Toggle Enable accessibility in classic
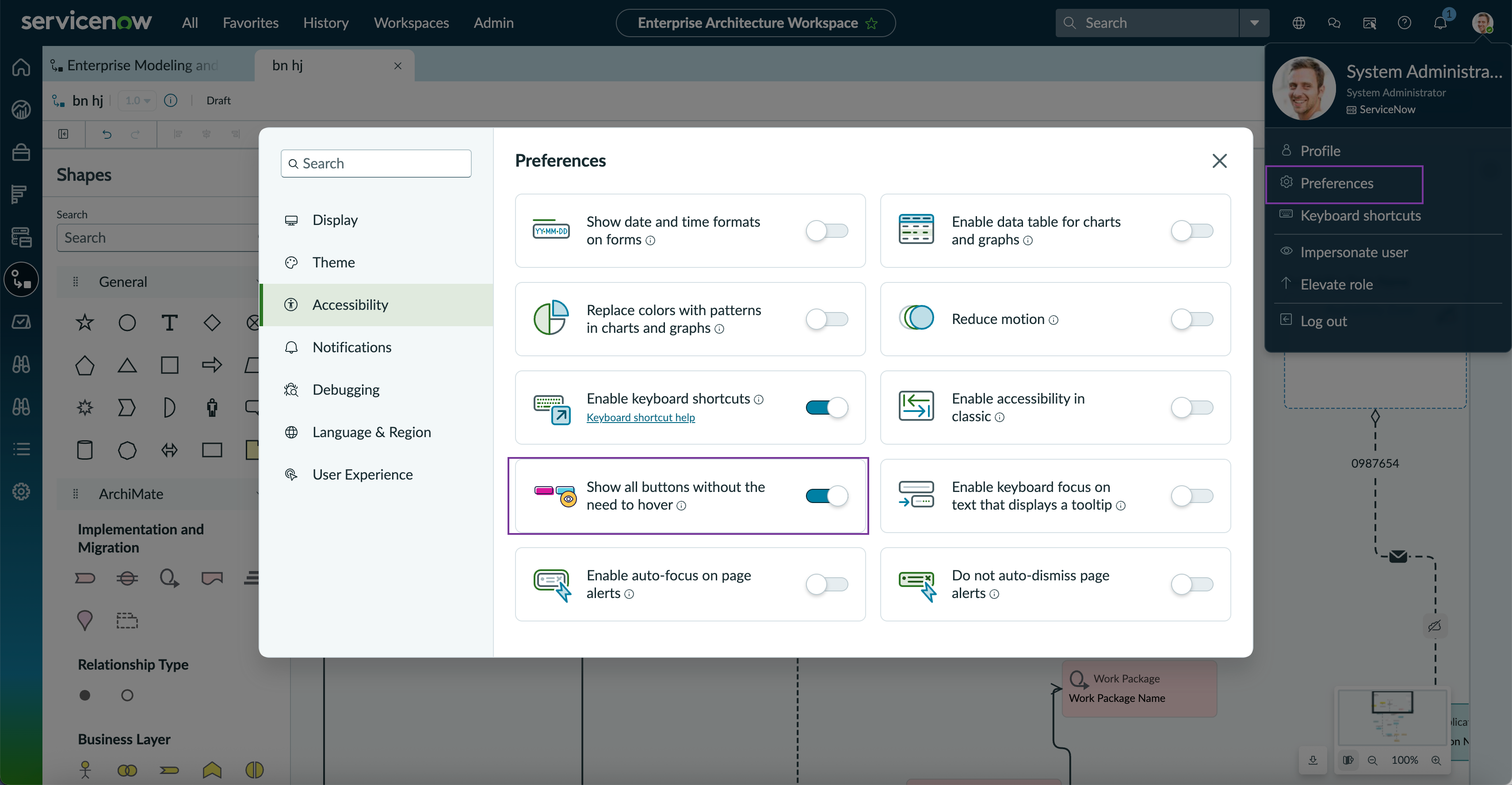This screenshot has width=1512, height=785. pyautogui.click(x=1192, y=407)
